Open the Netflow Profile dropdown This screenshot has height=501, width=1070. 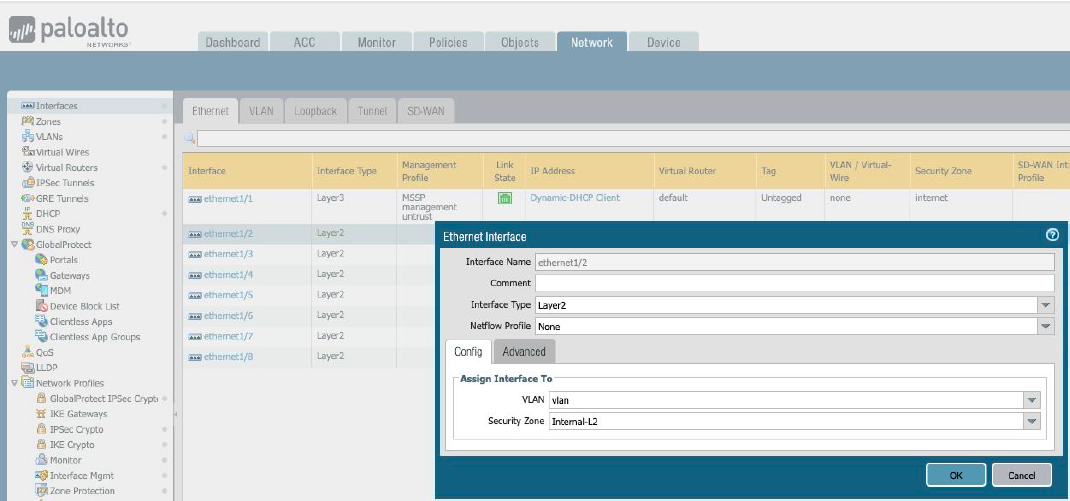click(1046, 326)
